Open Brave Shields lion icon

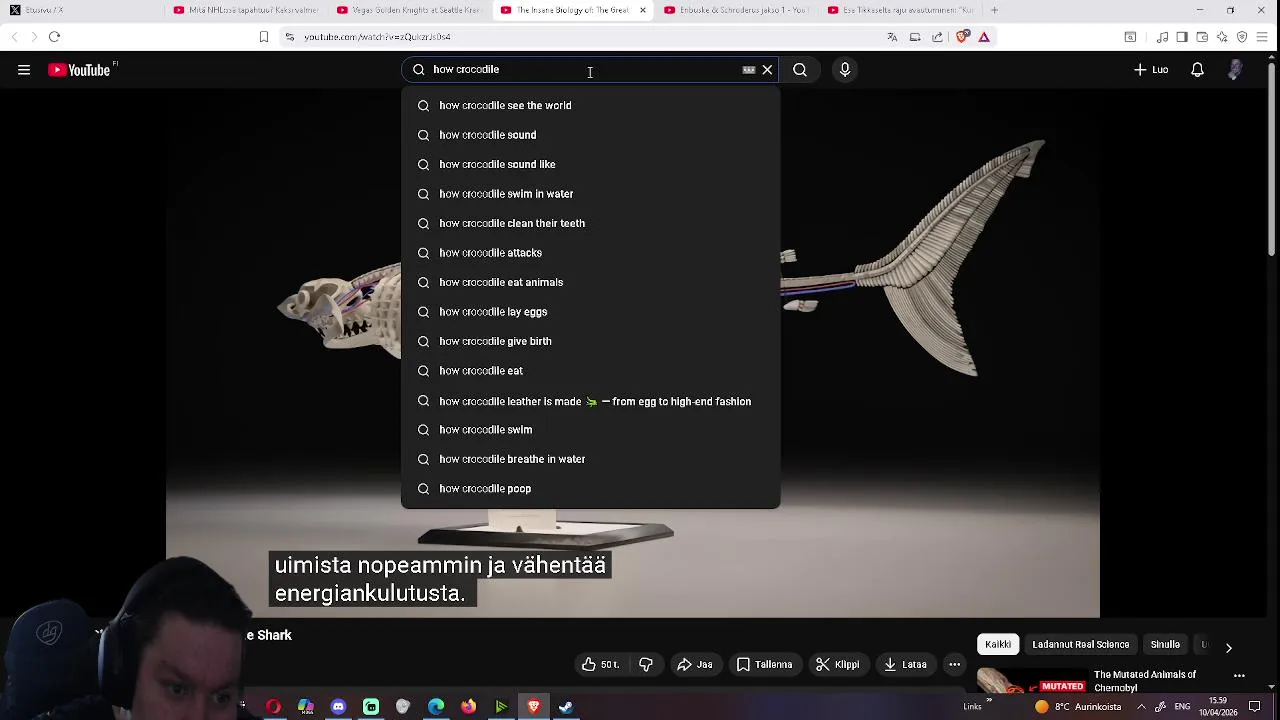tap(962, 37)
